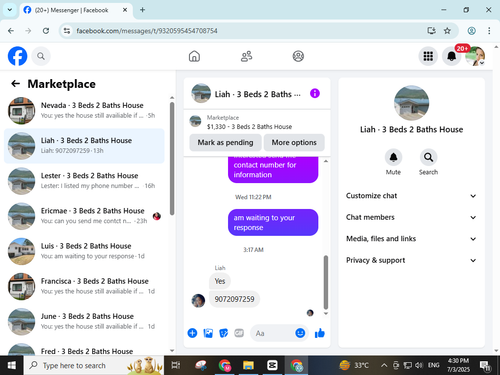Bookmark this page with the star icon
500x375 pixels.
coord(447,31)
